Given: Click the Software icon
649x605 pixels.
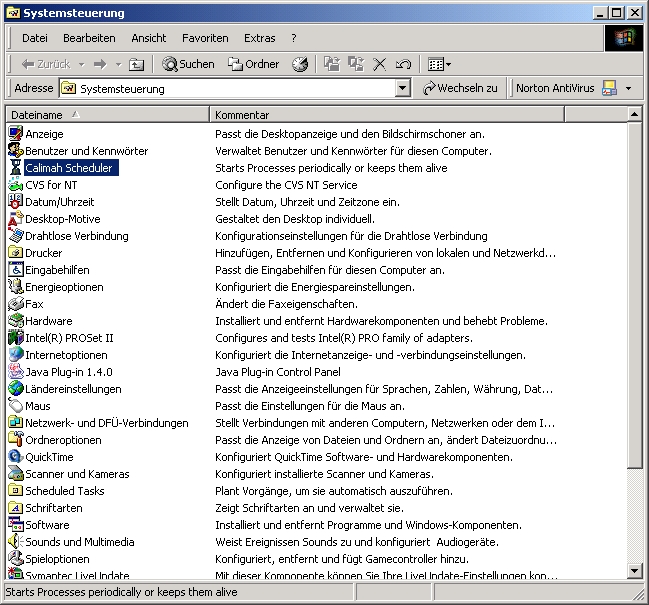Looking at the screenshot, I should pos(16,524).
